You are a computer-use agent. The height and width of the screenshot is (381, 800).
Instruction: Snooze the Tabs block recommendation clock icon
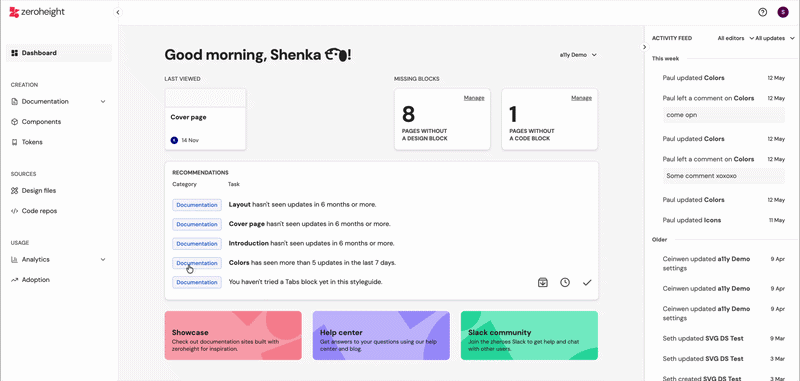pyautogui.click(x=565, y=282)
